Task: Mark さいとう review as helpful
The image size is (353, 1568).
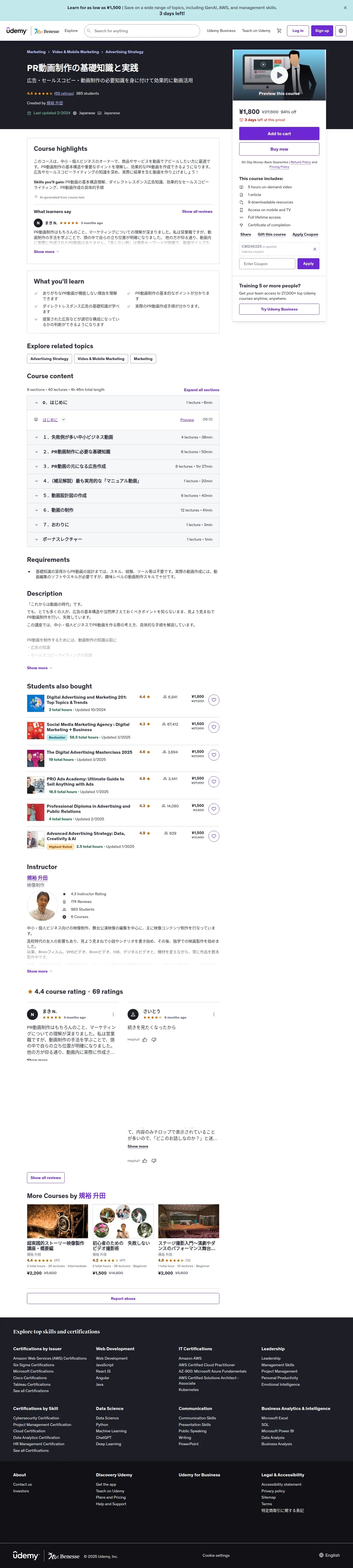Action: tap(145, 1040)
